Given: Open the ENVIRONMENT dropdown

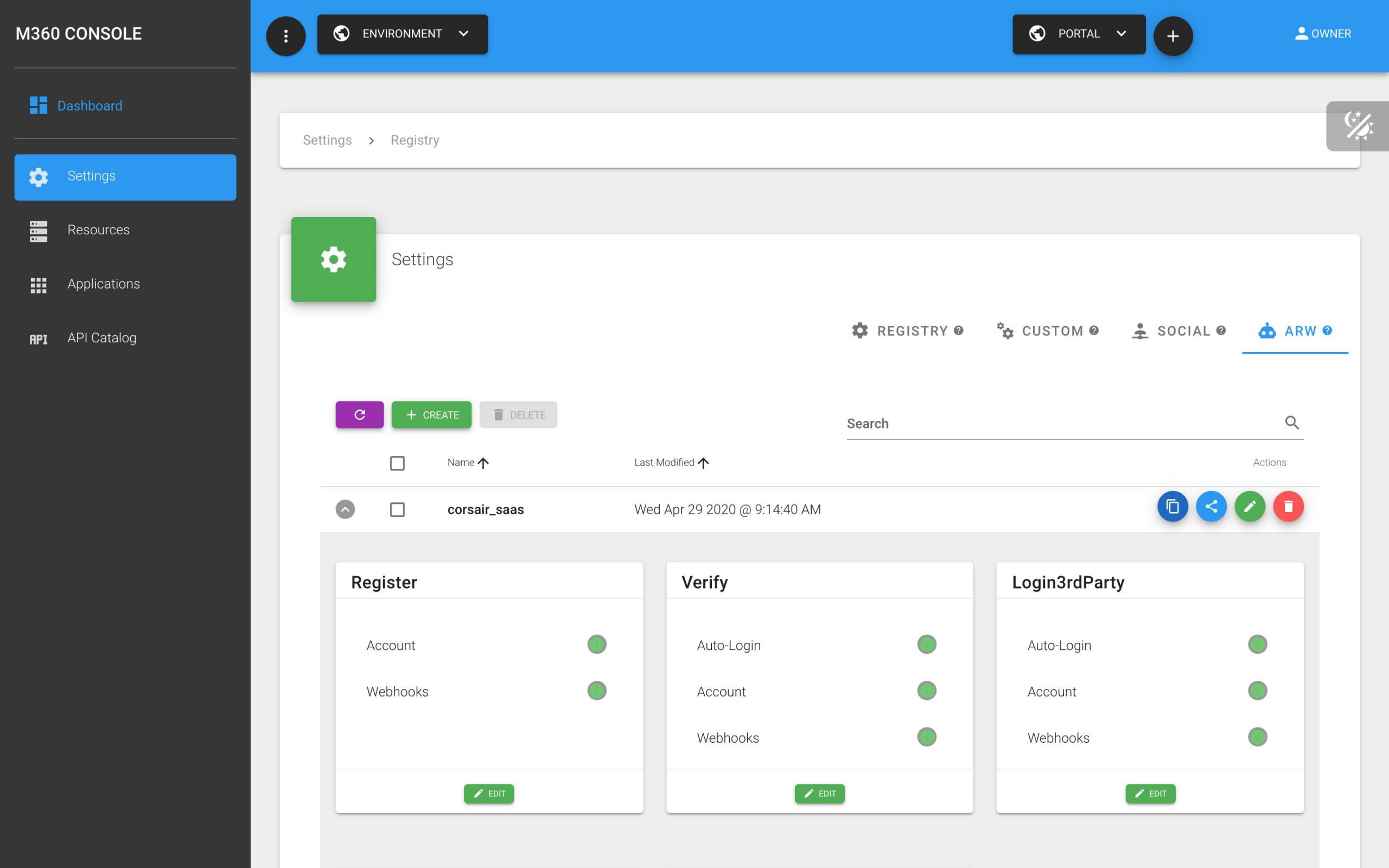Looking at the screenshot, I should 403,34.
